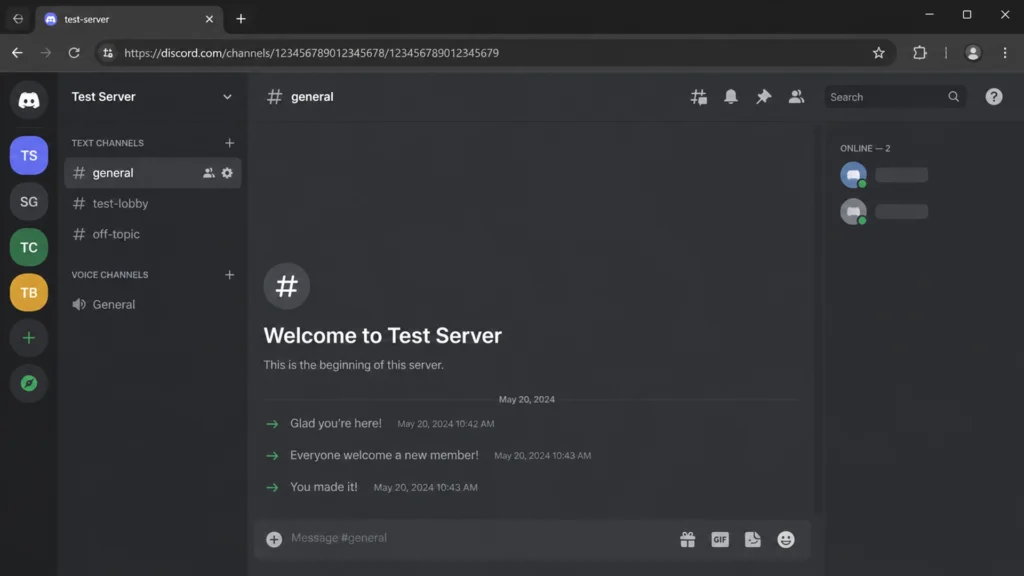
Task: Send a gift with gift icon
Action: click(688, 539)
